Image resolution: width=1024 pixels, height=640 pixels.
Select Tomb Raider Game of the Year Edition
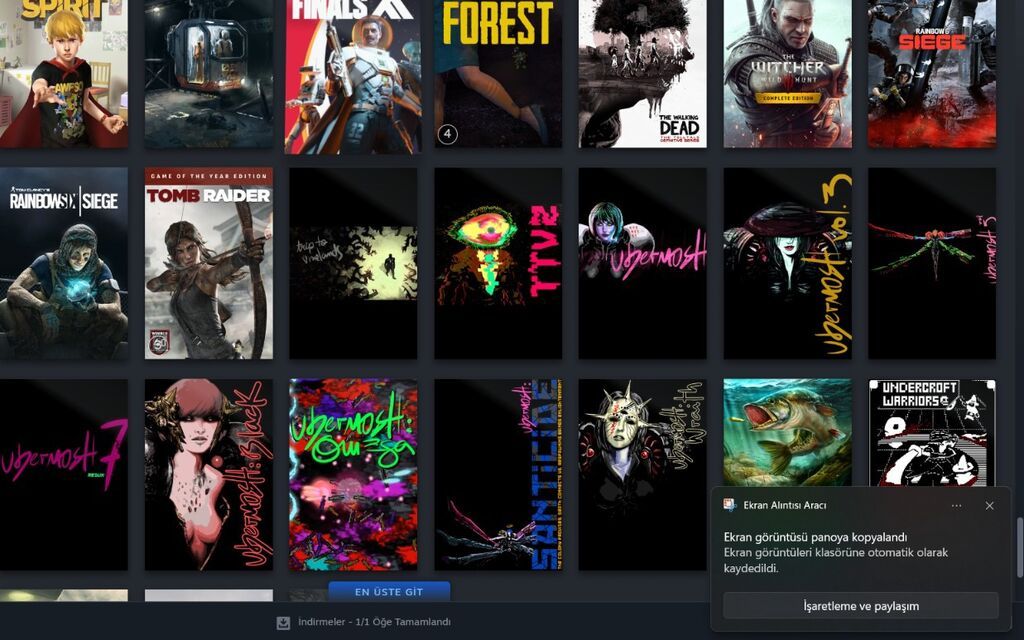pos(209,263)
